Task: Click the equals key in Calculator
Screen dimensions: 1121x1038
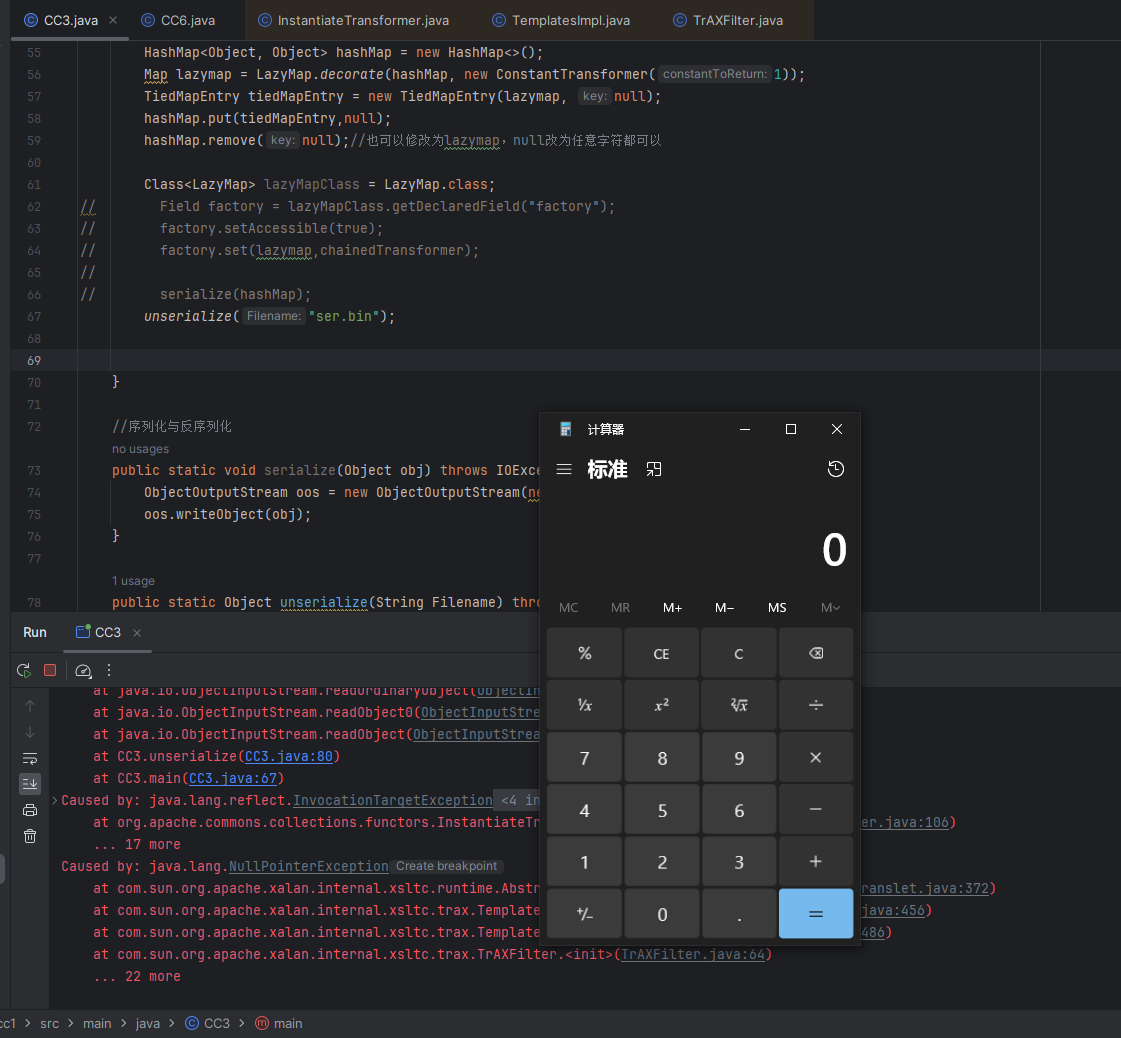Action: pos(816,914)
